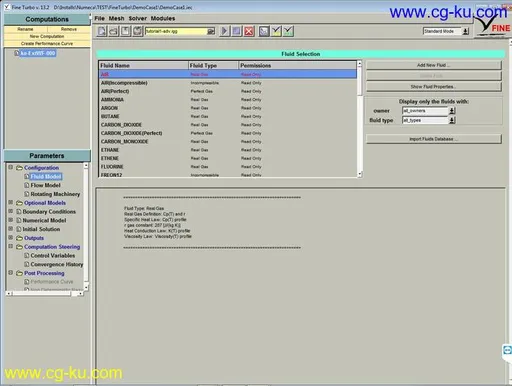The width and height of the screenshot is (512, 386).
Task: Click the folder icon beside Post Processing
Action: coord(20,273)
